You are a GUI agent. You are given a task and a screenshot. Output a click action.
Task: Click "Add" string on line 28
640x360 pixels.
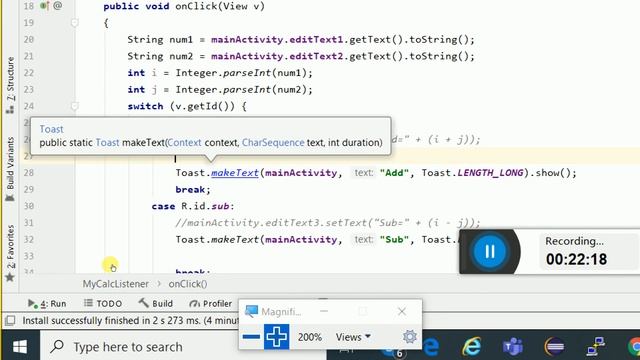(394, 173)
